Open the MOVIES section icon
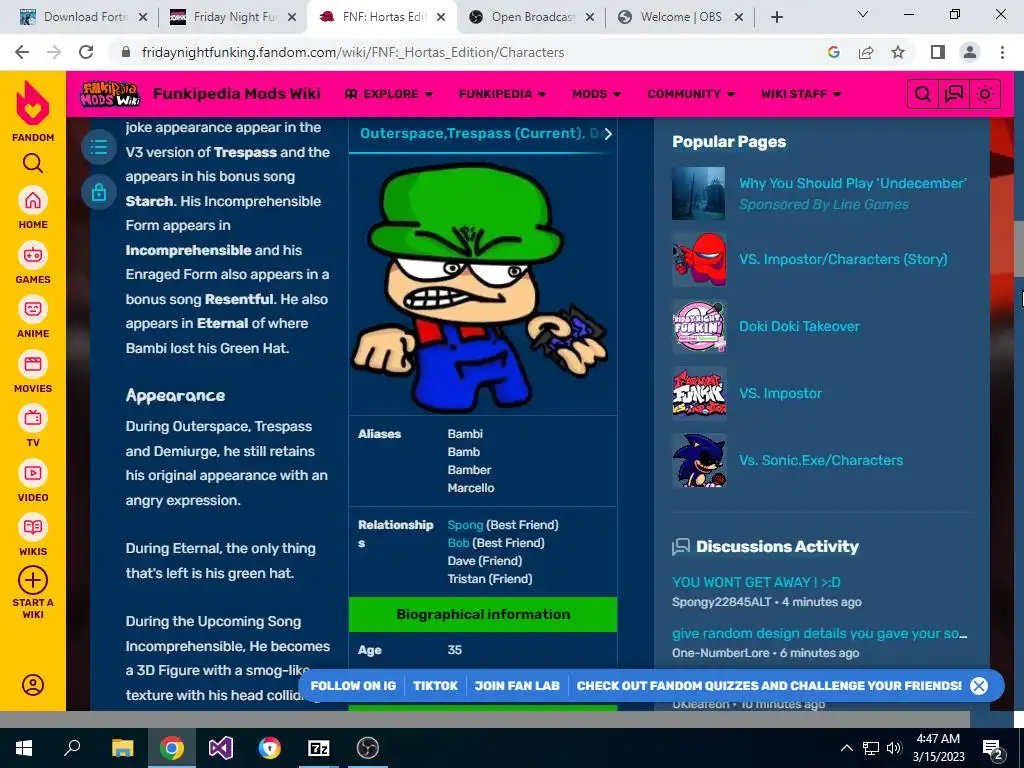This screenshot has width=1024, height=768. click(x=33, y=364)
